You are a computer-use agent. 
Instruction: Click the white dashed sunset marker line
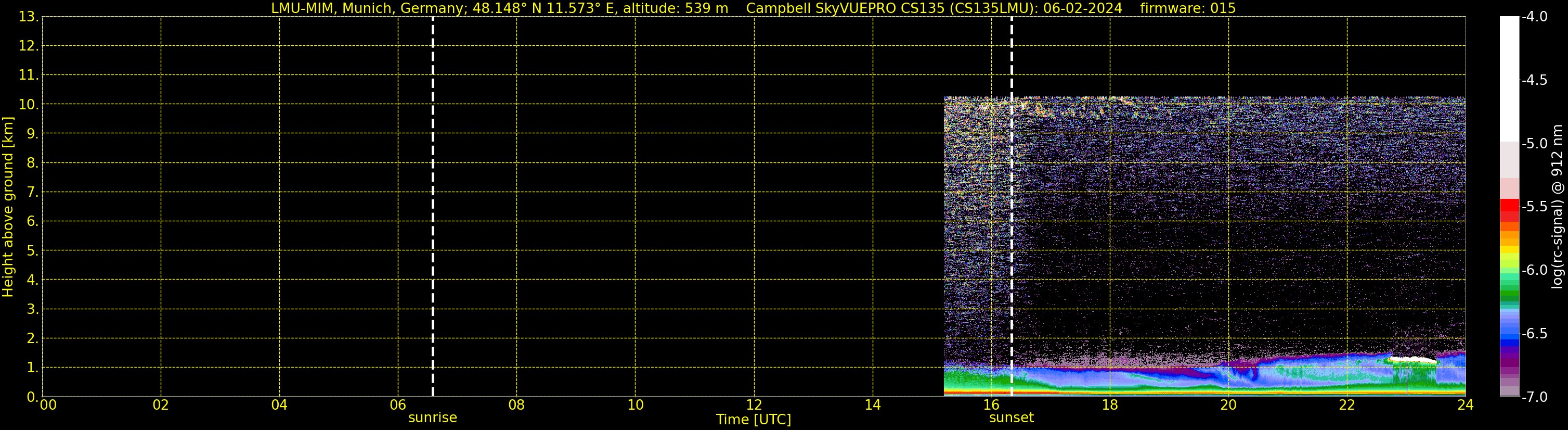tap(1012, 207)
